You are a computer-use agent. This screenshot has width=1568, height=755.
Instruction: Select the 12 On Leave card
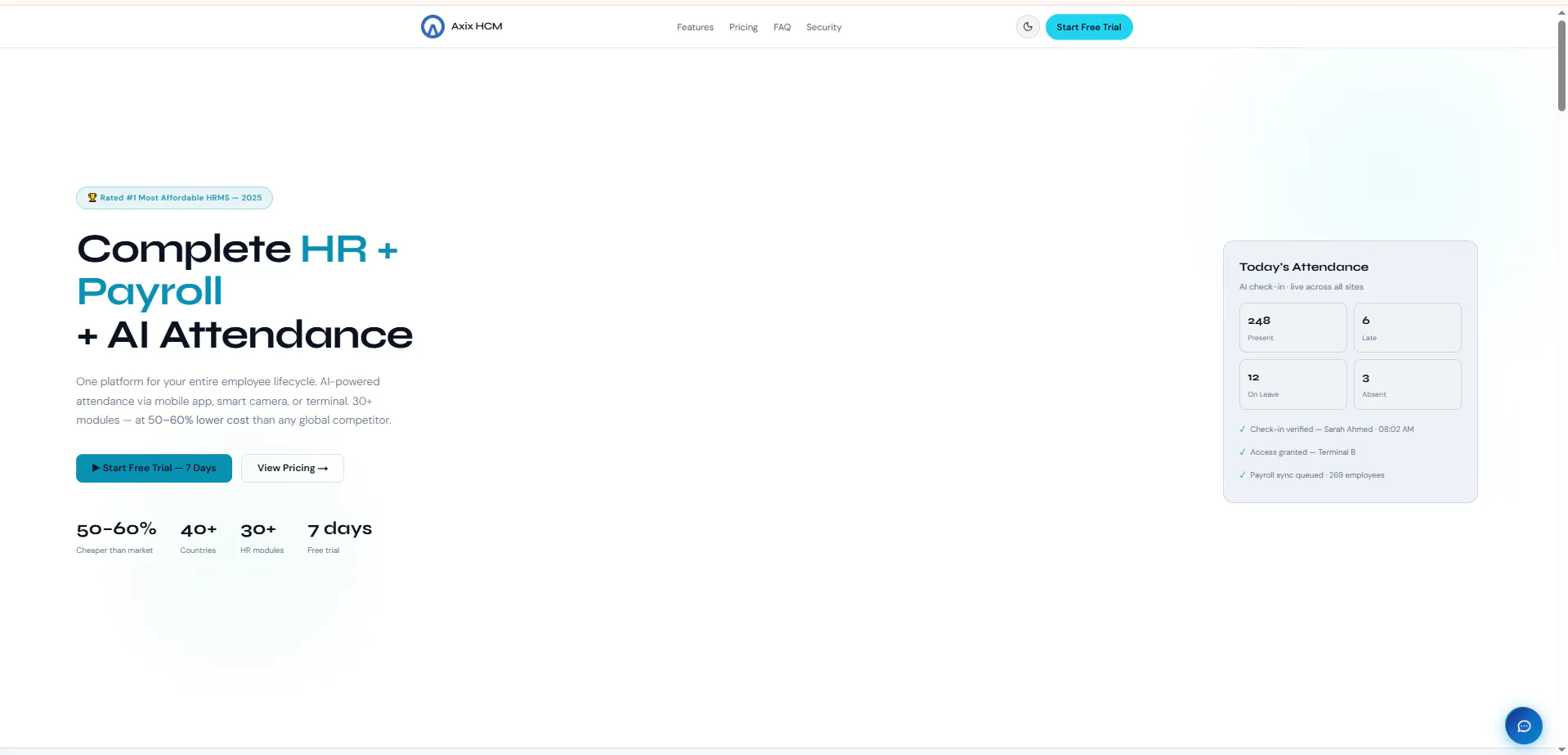click(x=1292, y=384)
